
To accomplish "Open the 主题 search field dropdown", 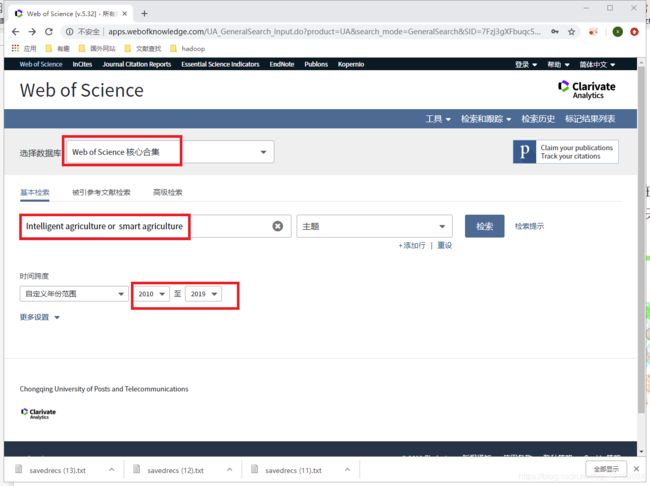I will (374, 226).
